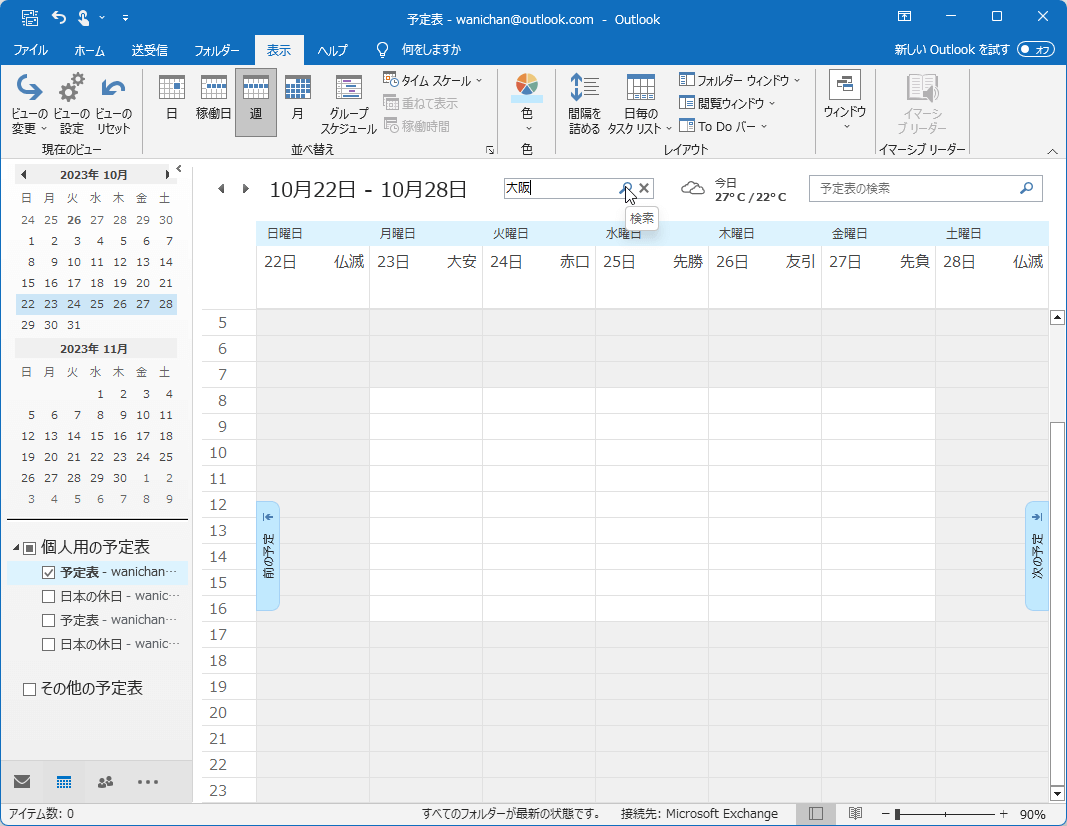Viewport: 1067px width, 826px height.
Task: Check first 日本の休日 calendar checkbox
Action: click(x=48, y=597)
